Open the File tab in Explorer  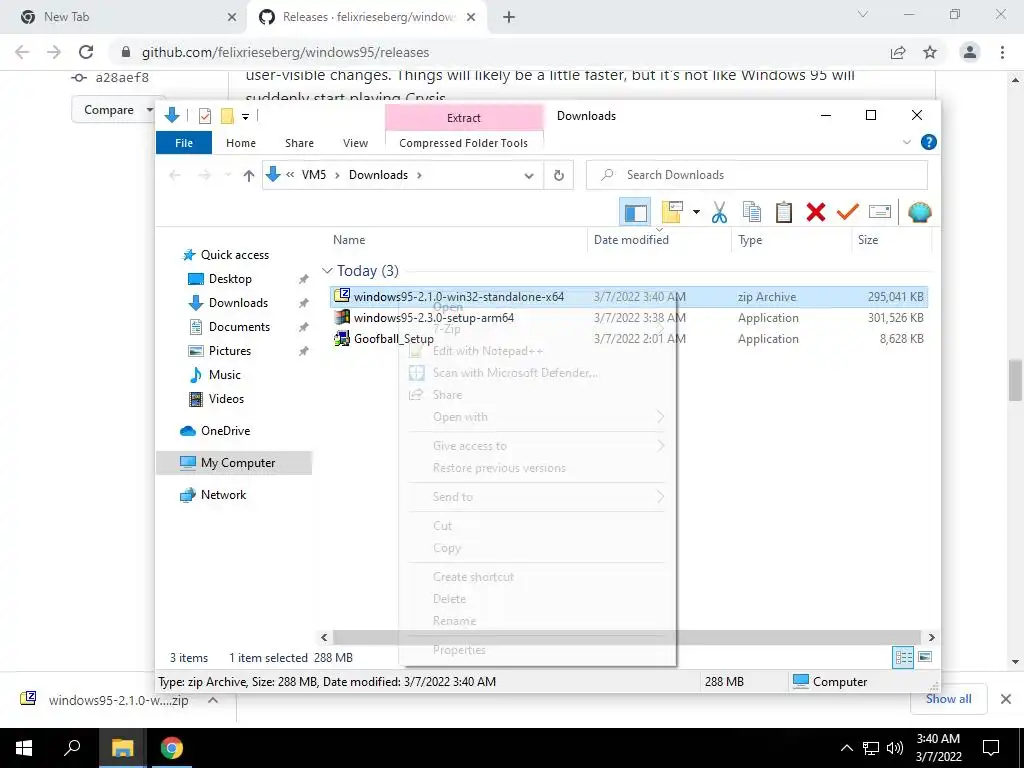184,142
